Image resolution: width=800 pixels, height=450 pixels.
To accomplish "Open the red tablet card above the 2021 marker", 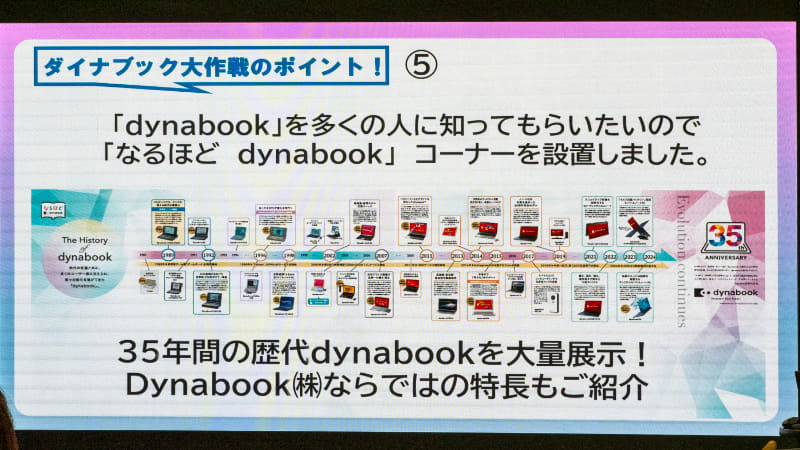I will [597, 221].
